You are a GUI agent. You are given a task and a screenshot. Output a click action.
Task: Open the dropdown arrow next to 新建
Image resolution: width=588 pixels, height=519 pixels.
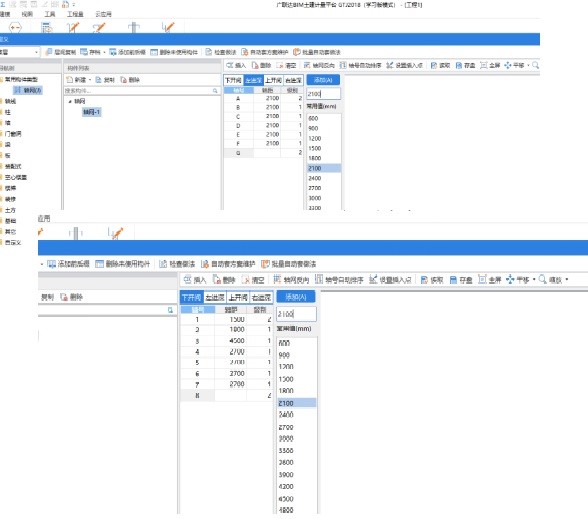tap(90, 80)
